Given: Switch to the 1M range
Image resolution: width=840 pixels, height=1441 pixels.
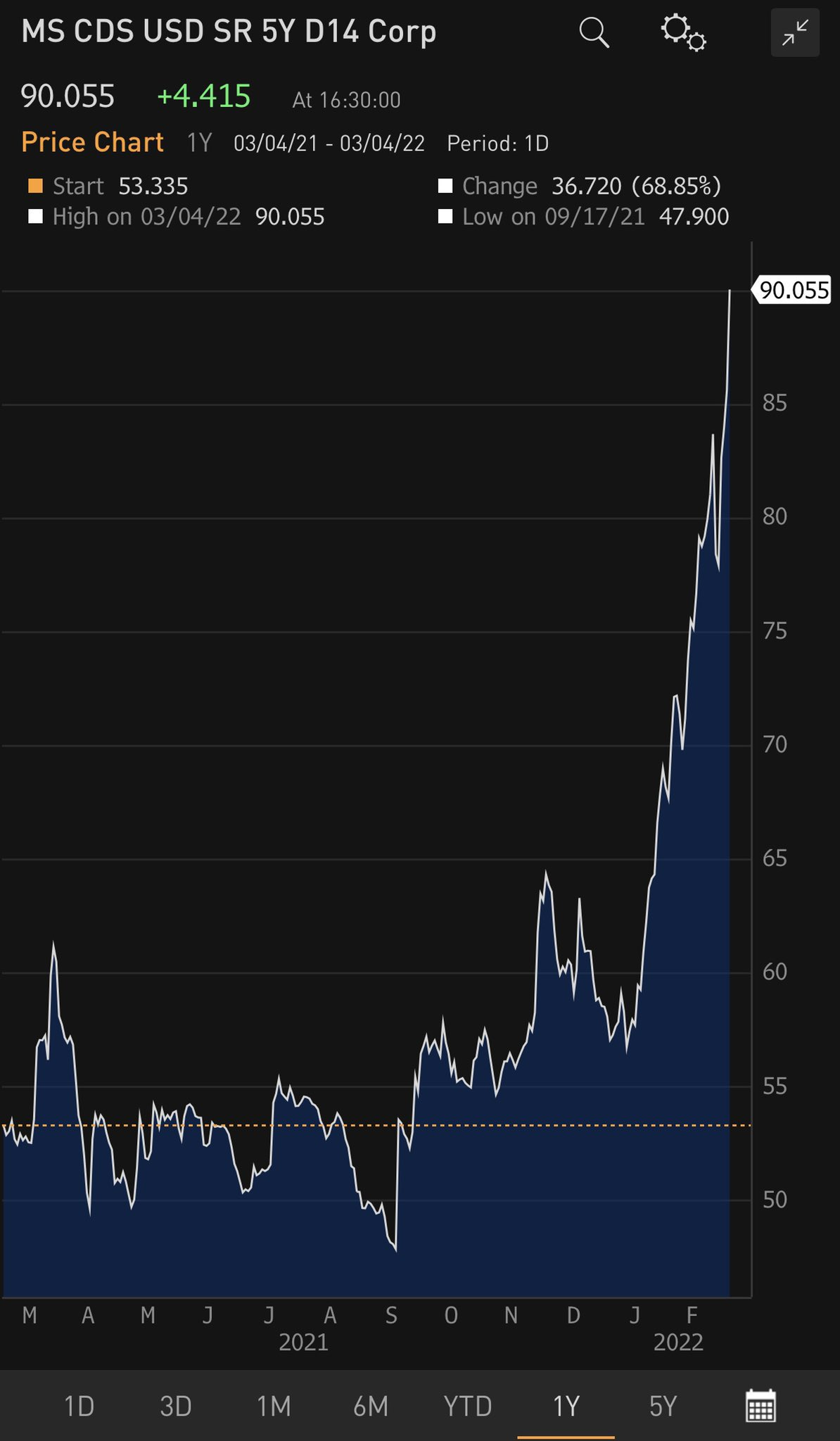Looking at the screenshot, I should pyautogui.click(x=274, y=1406).
